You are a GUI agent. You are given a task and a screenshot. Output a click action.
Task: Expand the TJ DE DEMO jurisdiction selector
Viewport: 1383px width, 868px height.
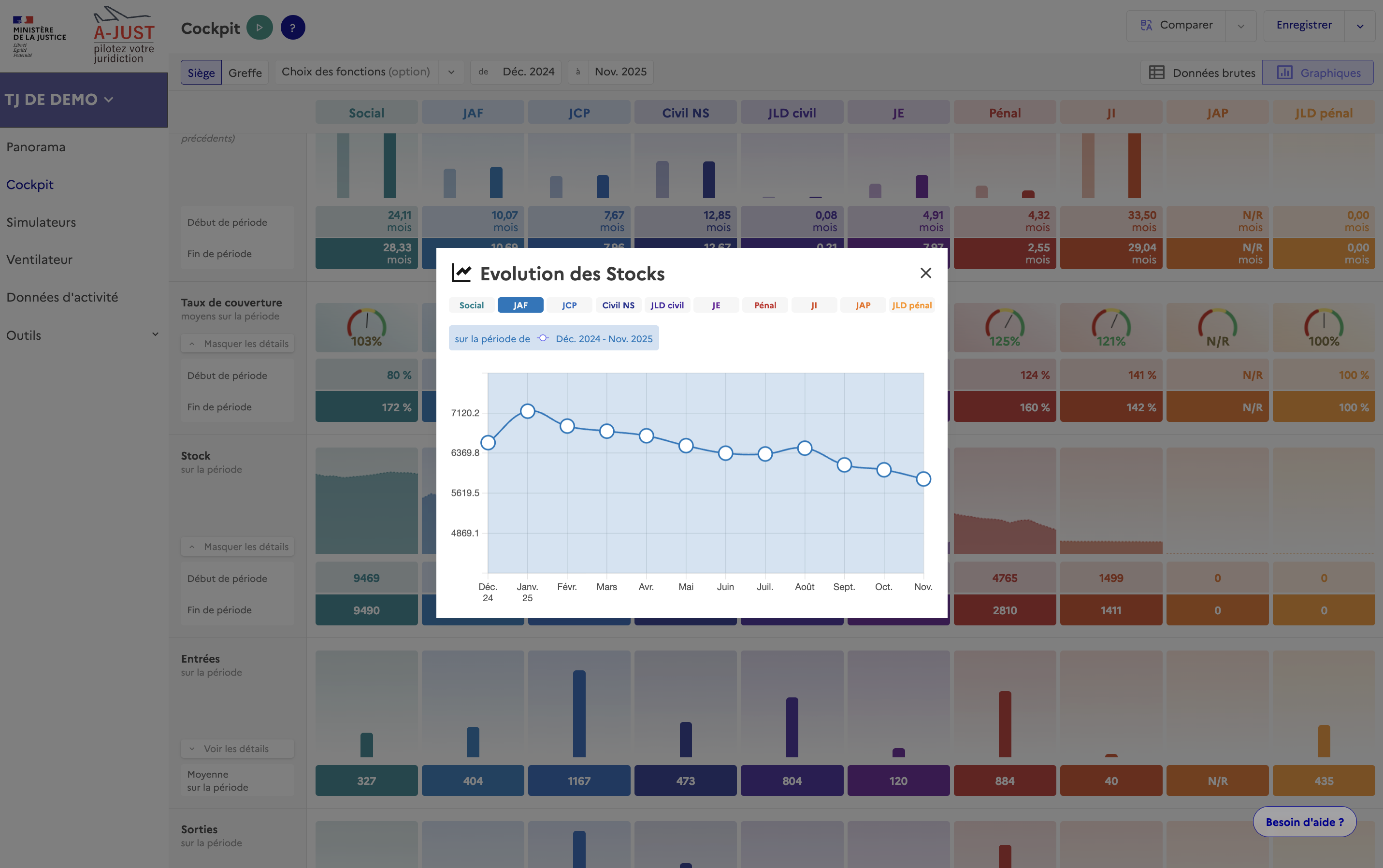point(60,100)
